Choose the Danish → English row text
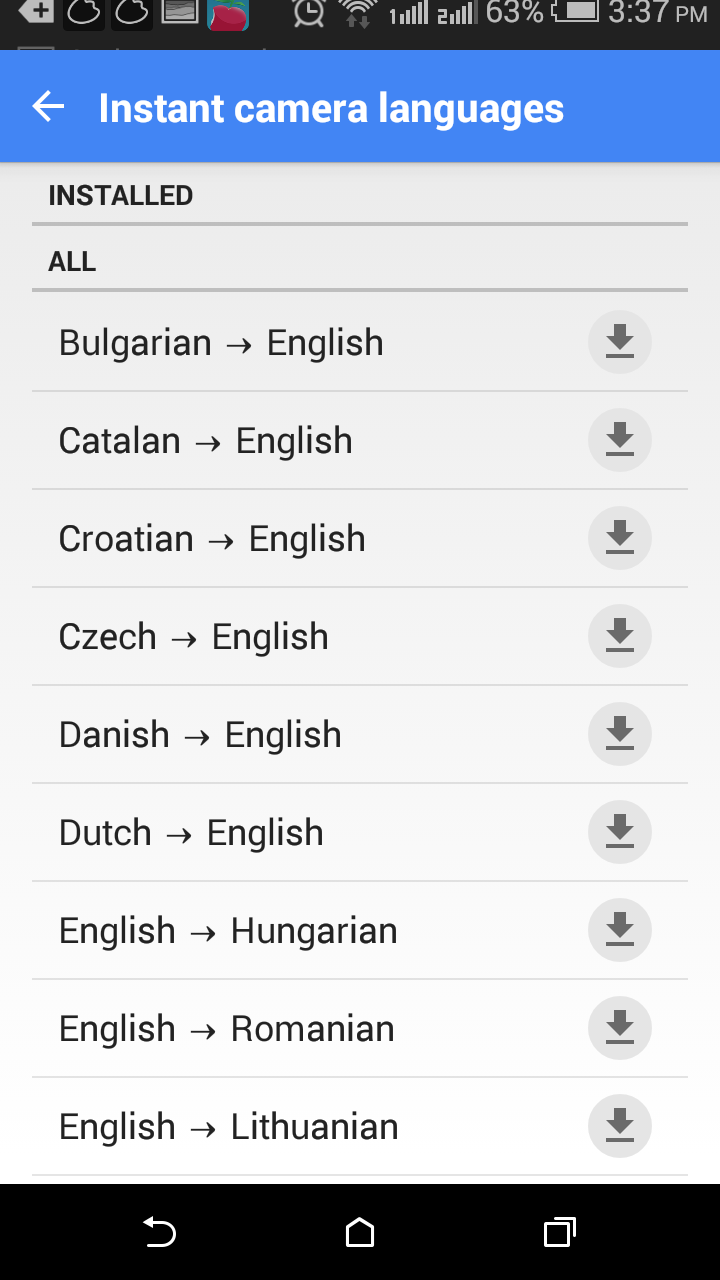This screenshot has width=720, height=1280. point(200,735)
